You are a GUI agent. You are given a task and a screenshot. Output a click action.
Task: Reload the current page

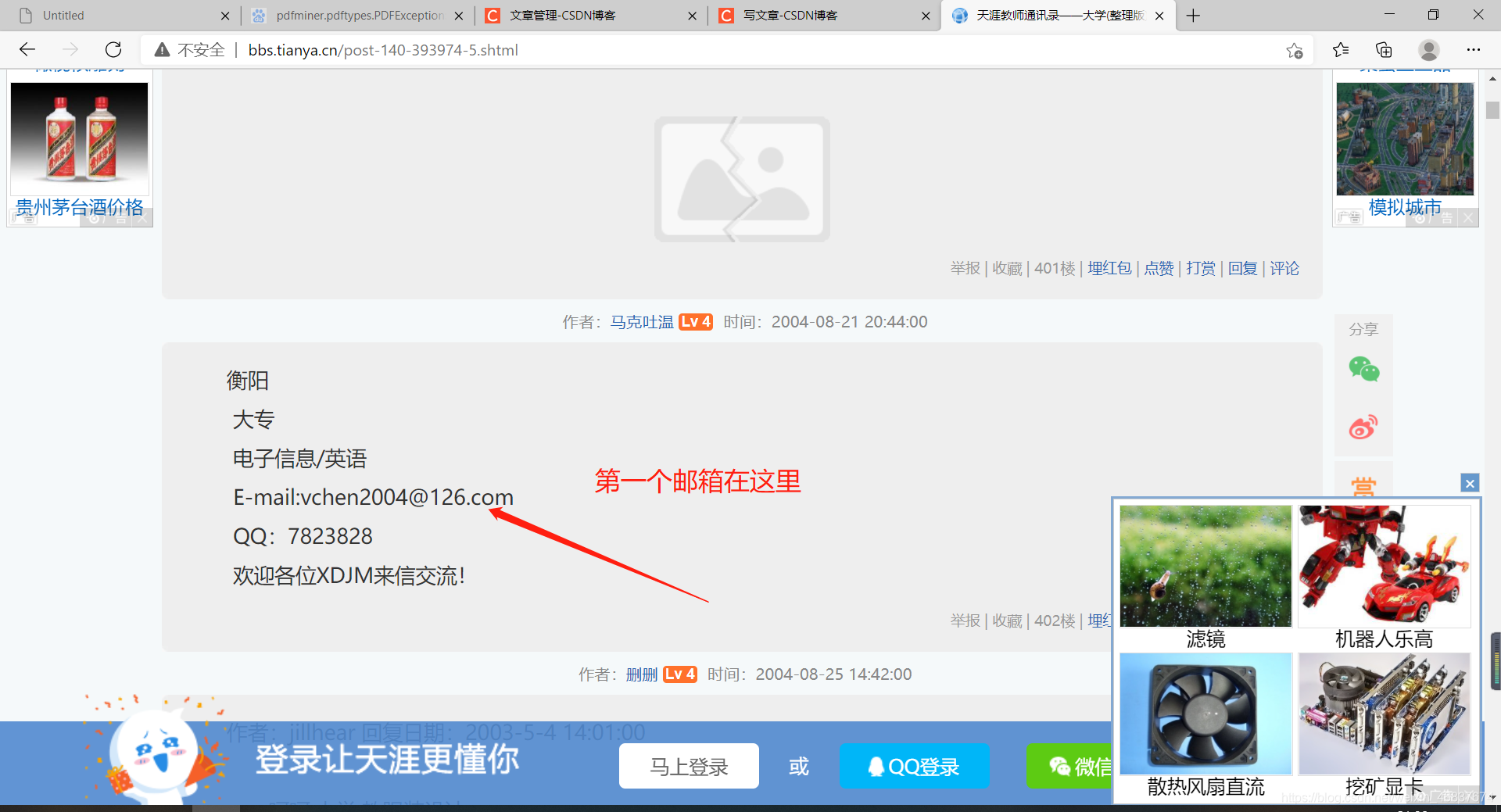(113, 50)
